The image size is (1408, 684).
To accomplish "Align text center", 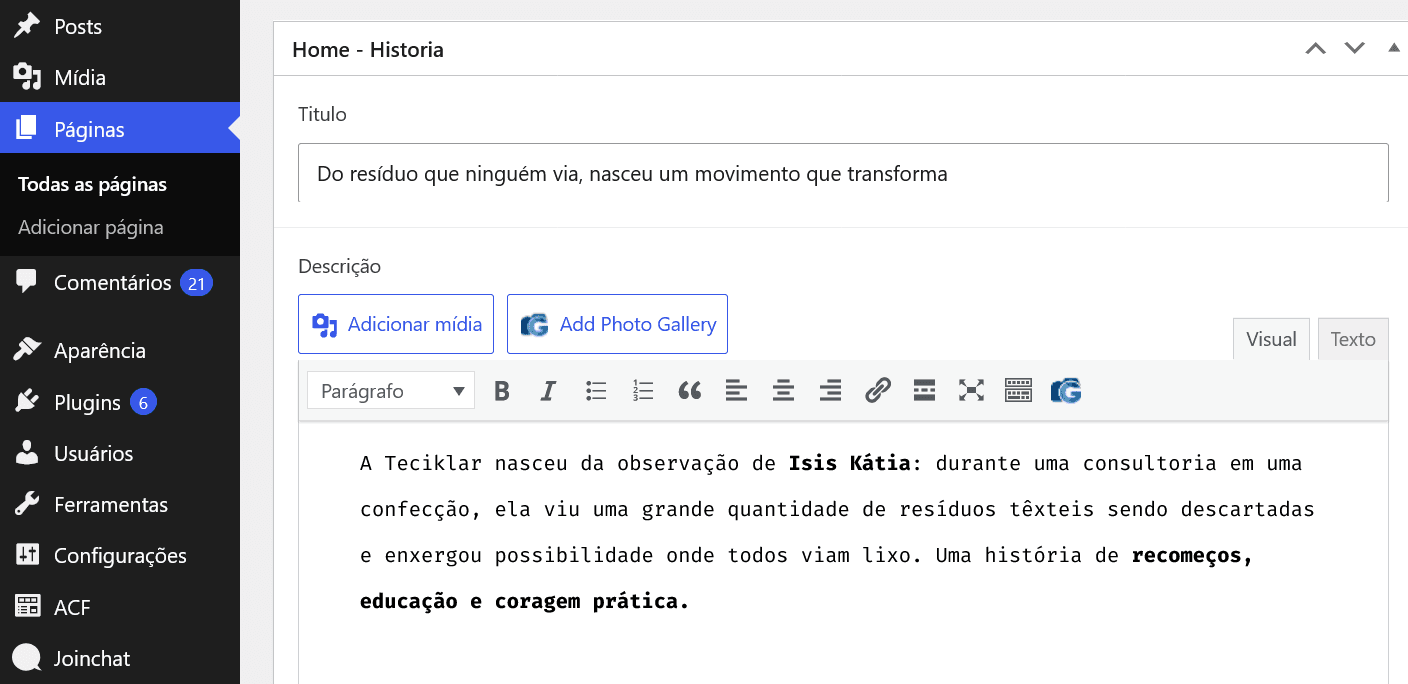I will pos(783,391).
